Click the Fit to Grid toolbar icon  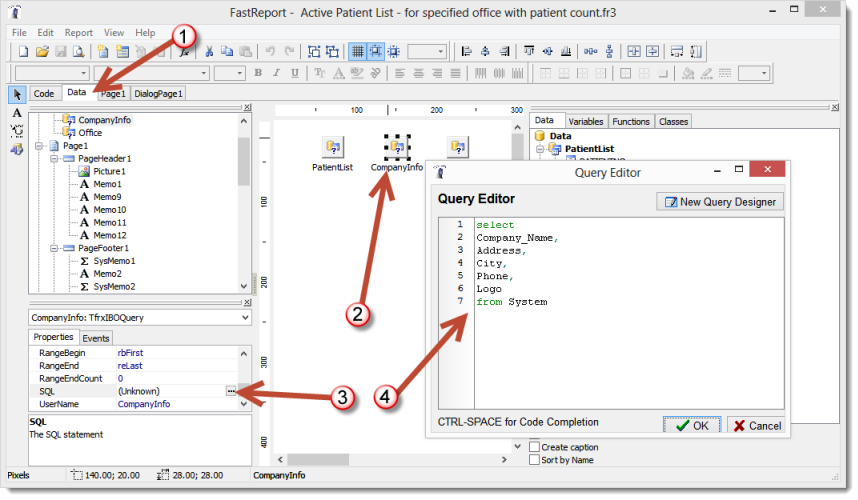coord(394,51)
